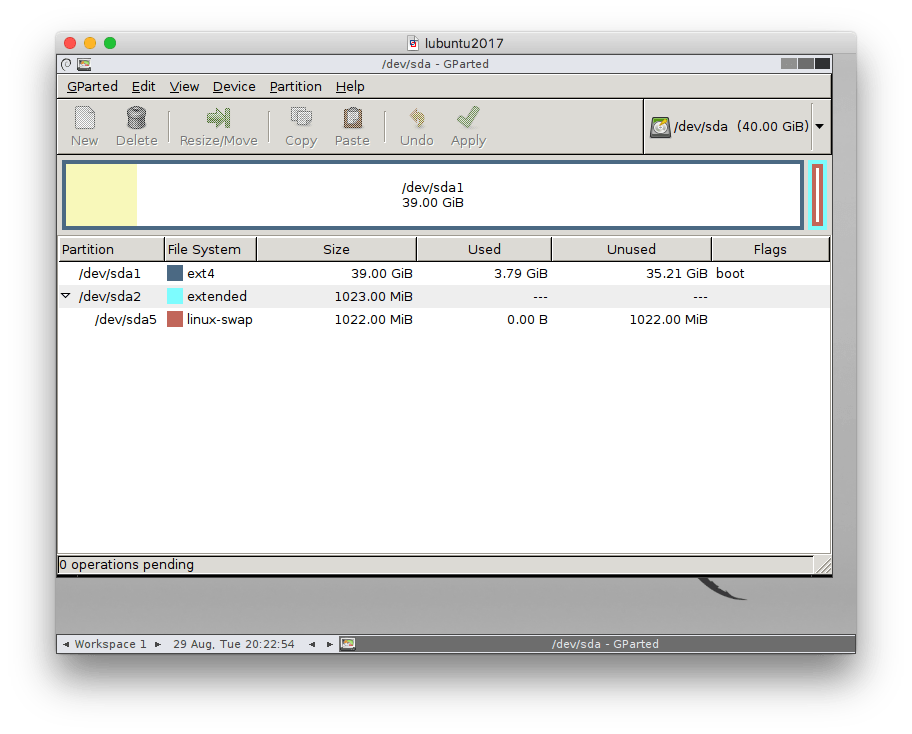The width and height of the screenshot is (912, 734).
Task: Sort by Partition column header
Action: (x=111, y=250)
